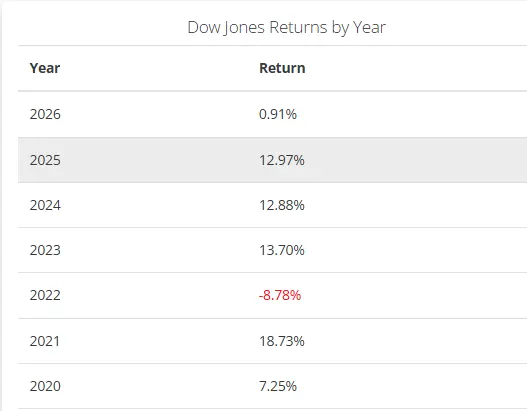The width and height of the screenshot is (527, 411).
Task: Click the 7.25% return value
Action: [x=278, y=386]
